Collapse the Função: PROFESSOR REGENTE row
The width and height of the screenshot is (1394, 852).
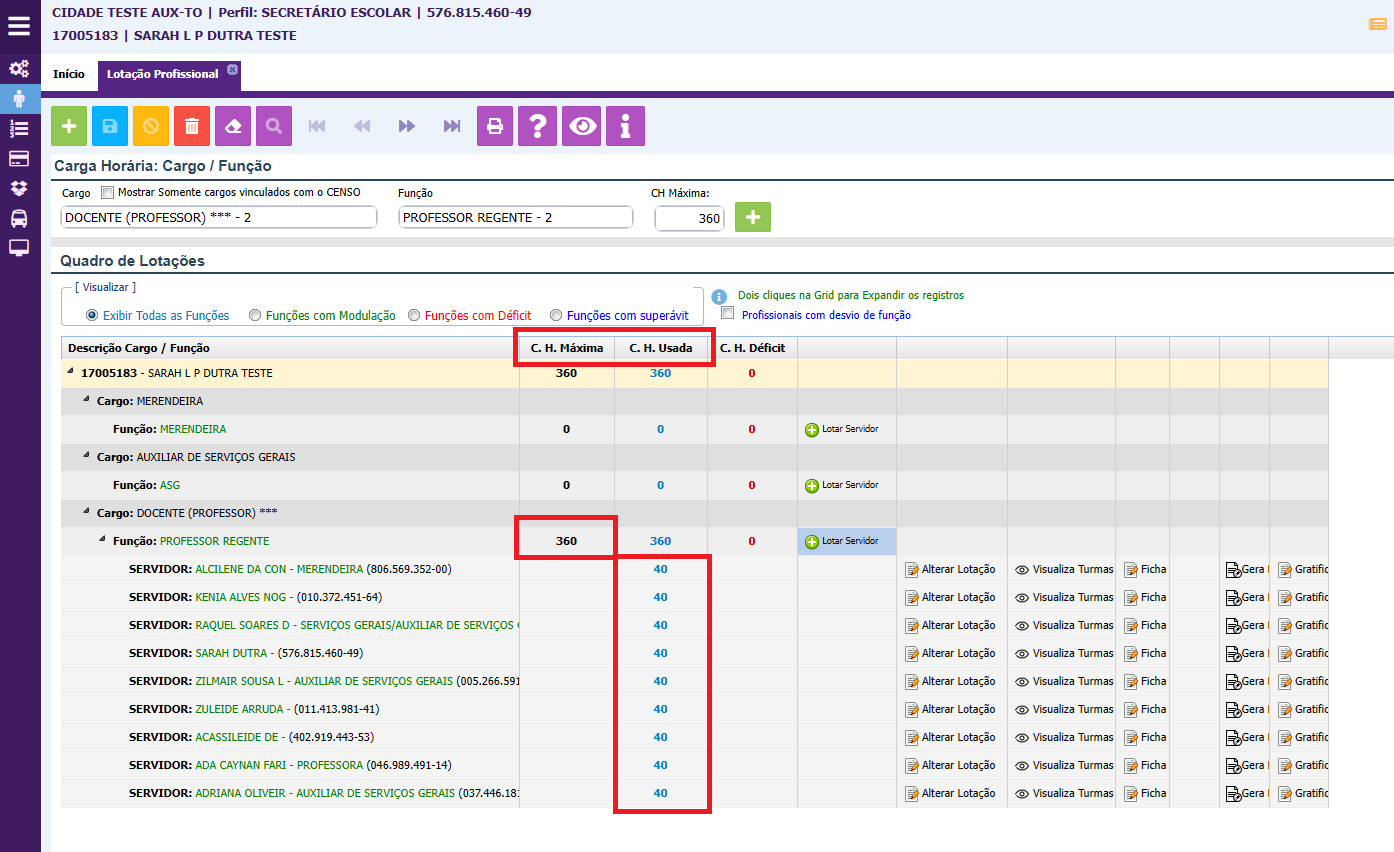[x=103, y=541]
